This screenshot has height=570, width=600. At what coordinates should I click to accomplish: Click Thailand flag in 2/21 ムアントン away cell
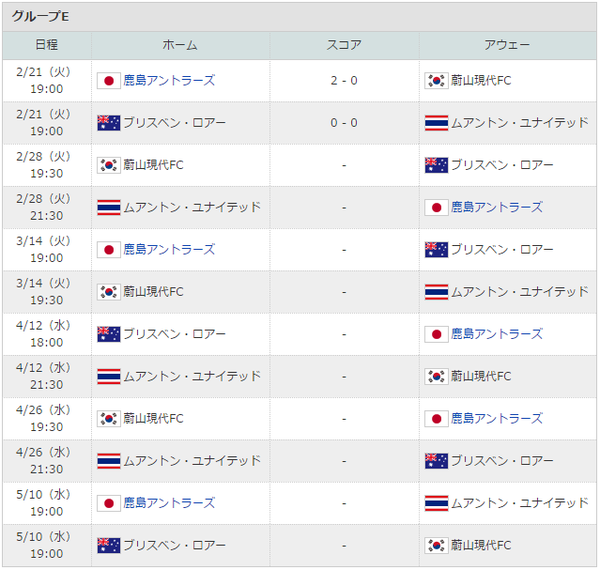pyautogui.click(x=436, y=123)
